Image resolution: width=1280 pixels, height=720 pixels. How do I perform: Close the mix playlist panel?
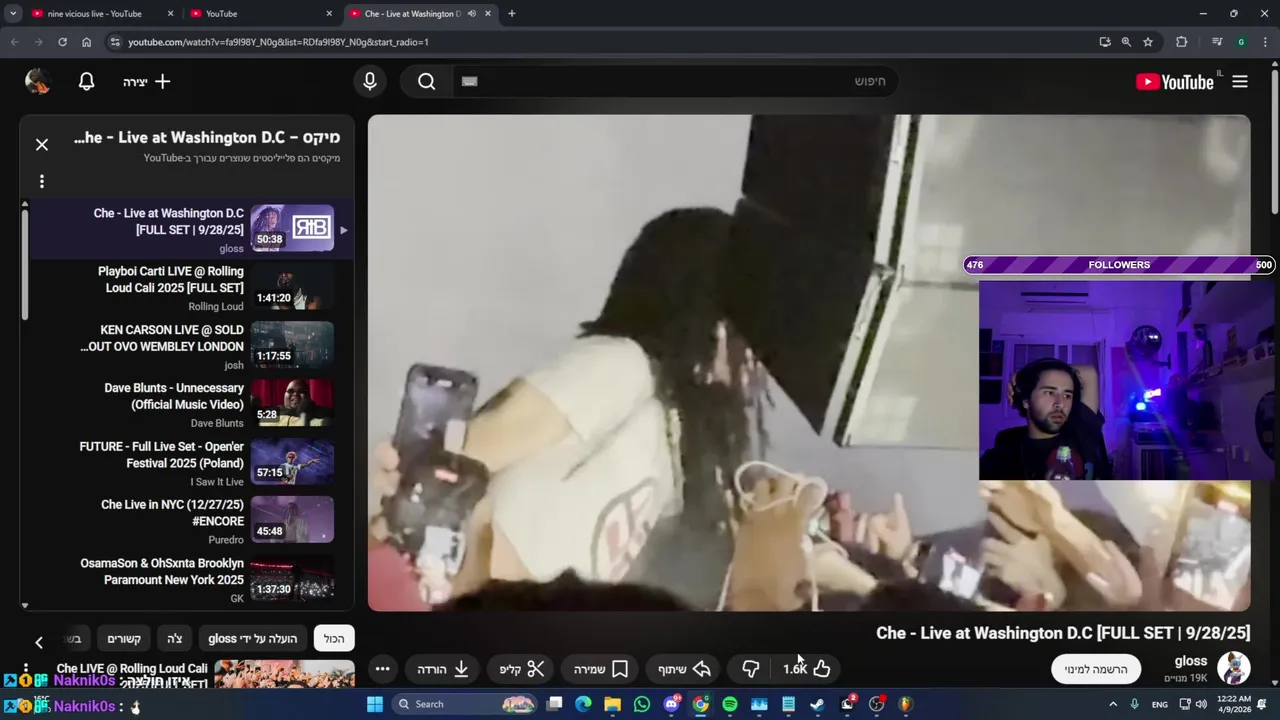[42, 145]
